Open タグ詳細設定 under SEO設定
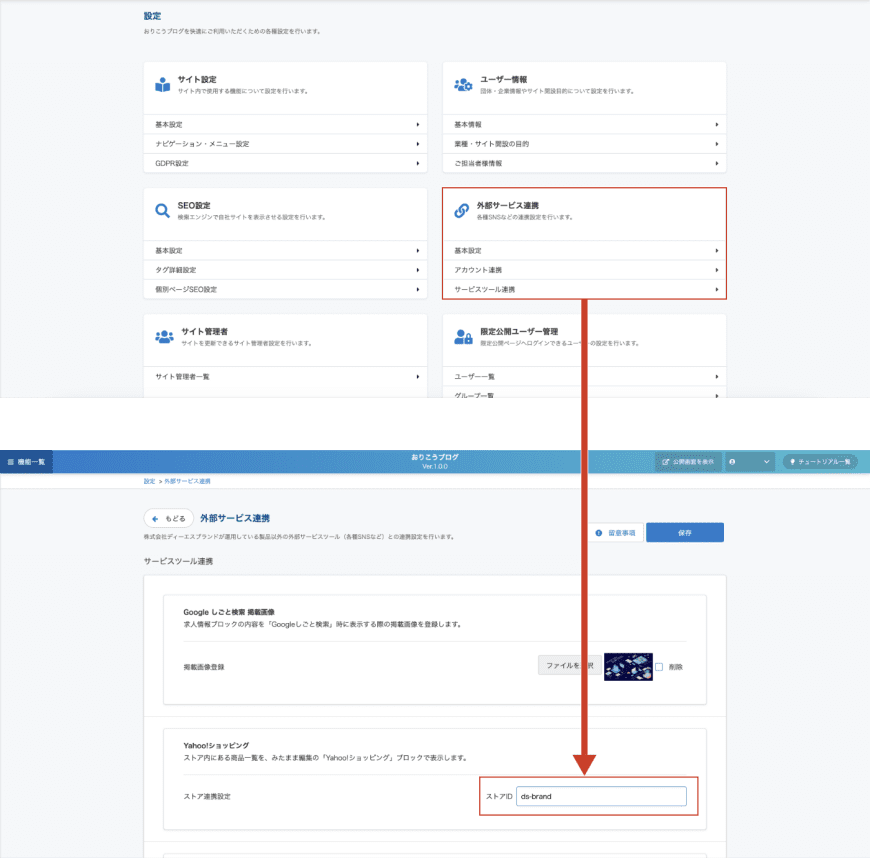The image size is (870, 858). [x=285, y=270]
